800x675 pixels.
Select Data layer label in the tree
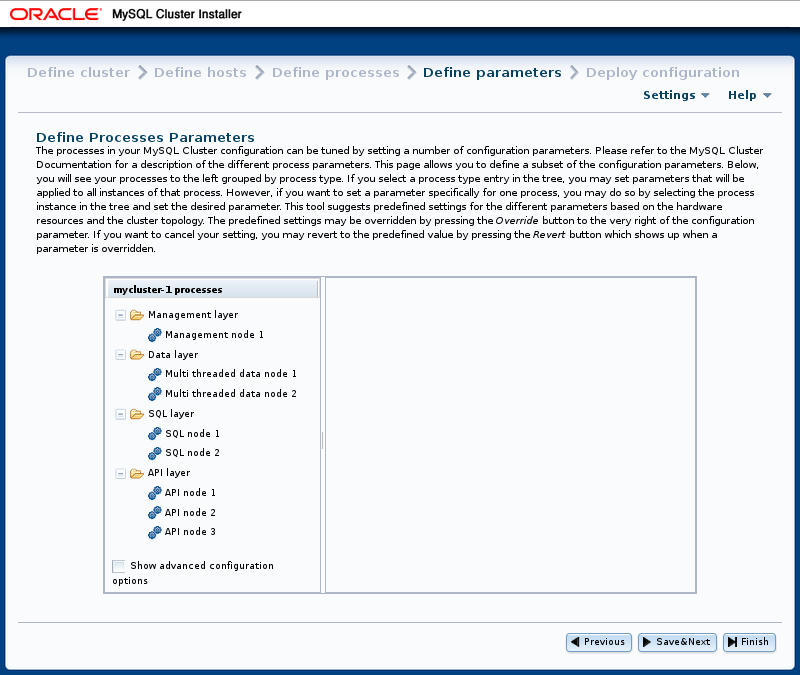pyautogui.click(x=173, y=355)
